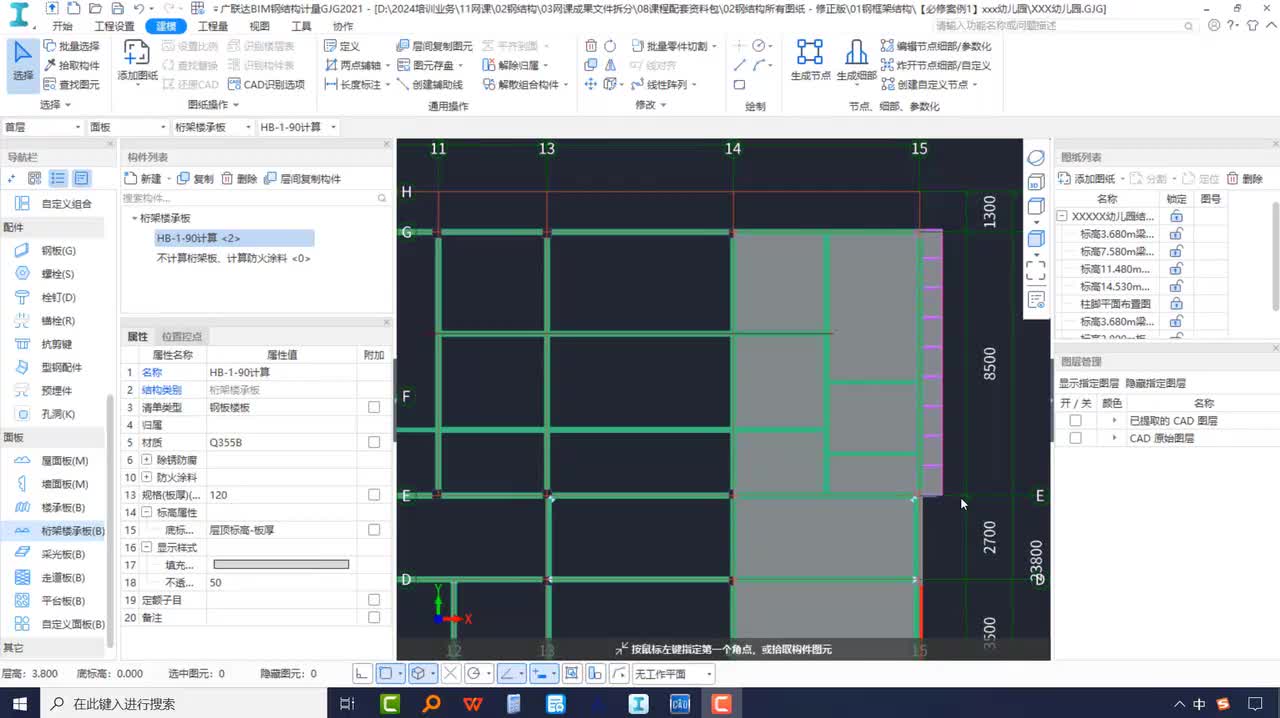Click 层间复制构件 button
The width and height of the screenshot is (1280, 718).
click(x=303, y=179)
